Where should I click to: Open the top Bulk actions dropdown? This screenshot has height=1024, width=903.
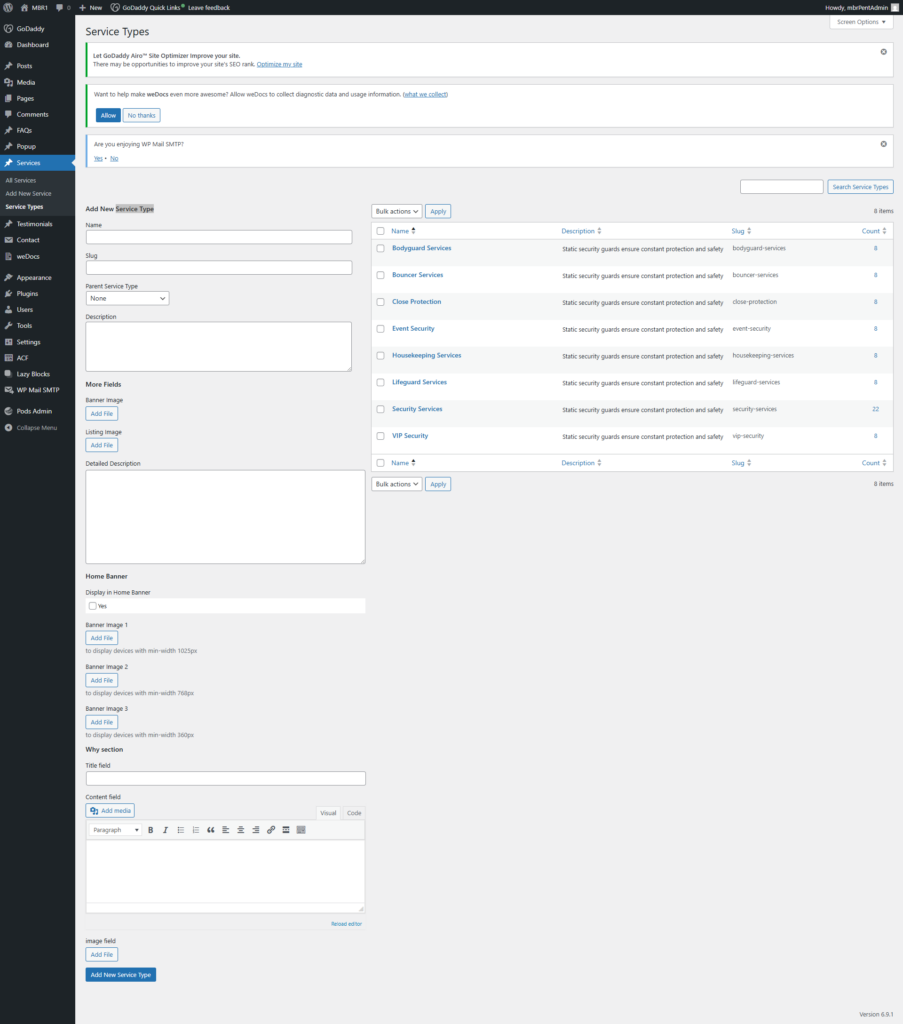[396, 211]
